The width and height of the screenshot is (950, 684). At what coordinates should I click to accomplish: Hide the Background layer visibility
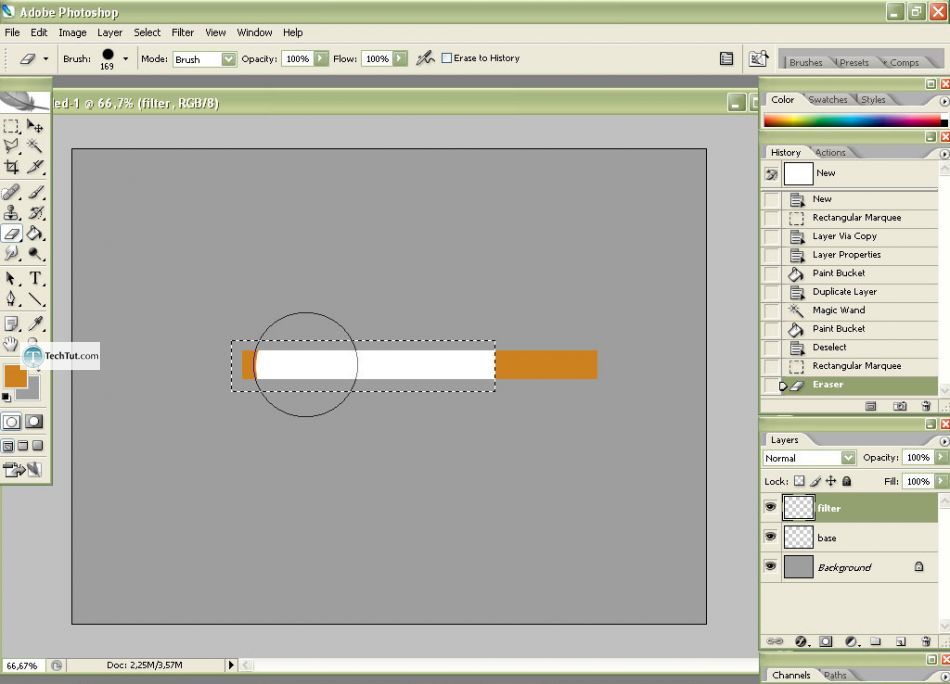(x=770, y=567)
